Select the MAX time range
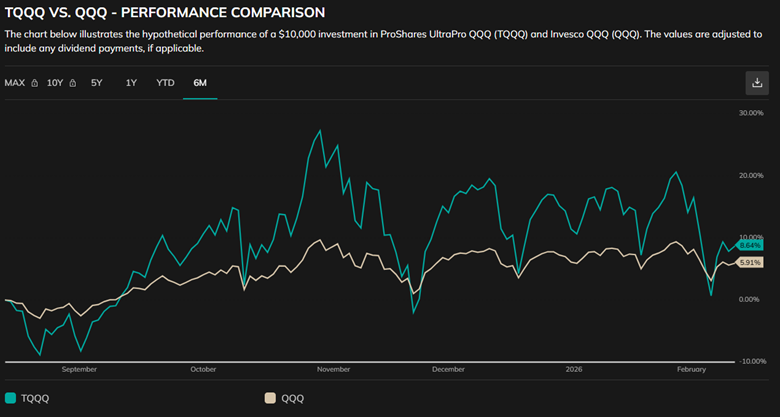Image resolution: width=780 pixels, height=417 pixels. point(15,83)
